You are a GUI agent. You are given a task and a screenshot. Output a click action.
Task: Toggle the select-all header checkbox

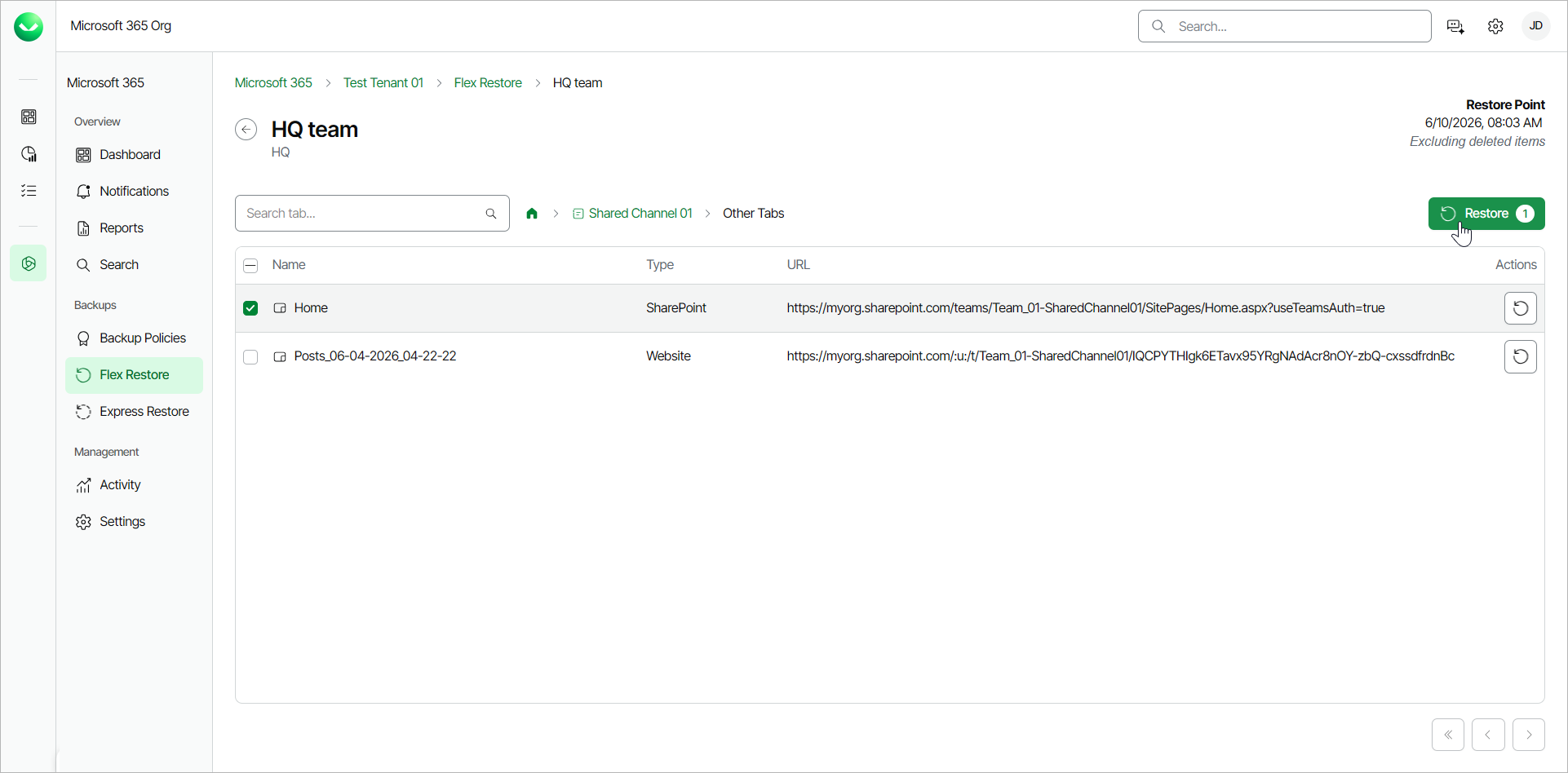coord(250,266)
